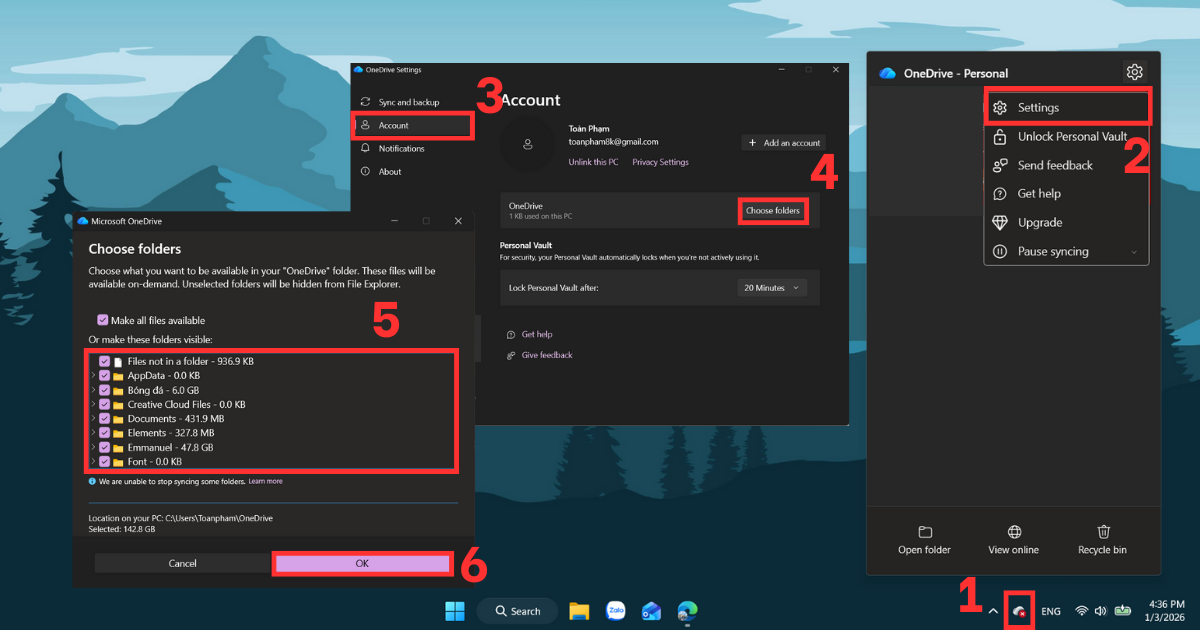Image resolution: width=1200 pixels, height=630 pixels.
Task: Click the Choose folders button
Action: click(772, 210)
